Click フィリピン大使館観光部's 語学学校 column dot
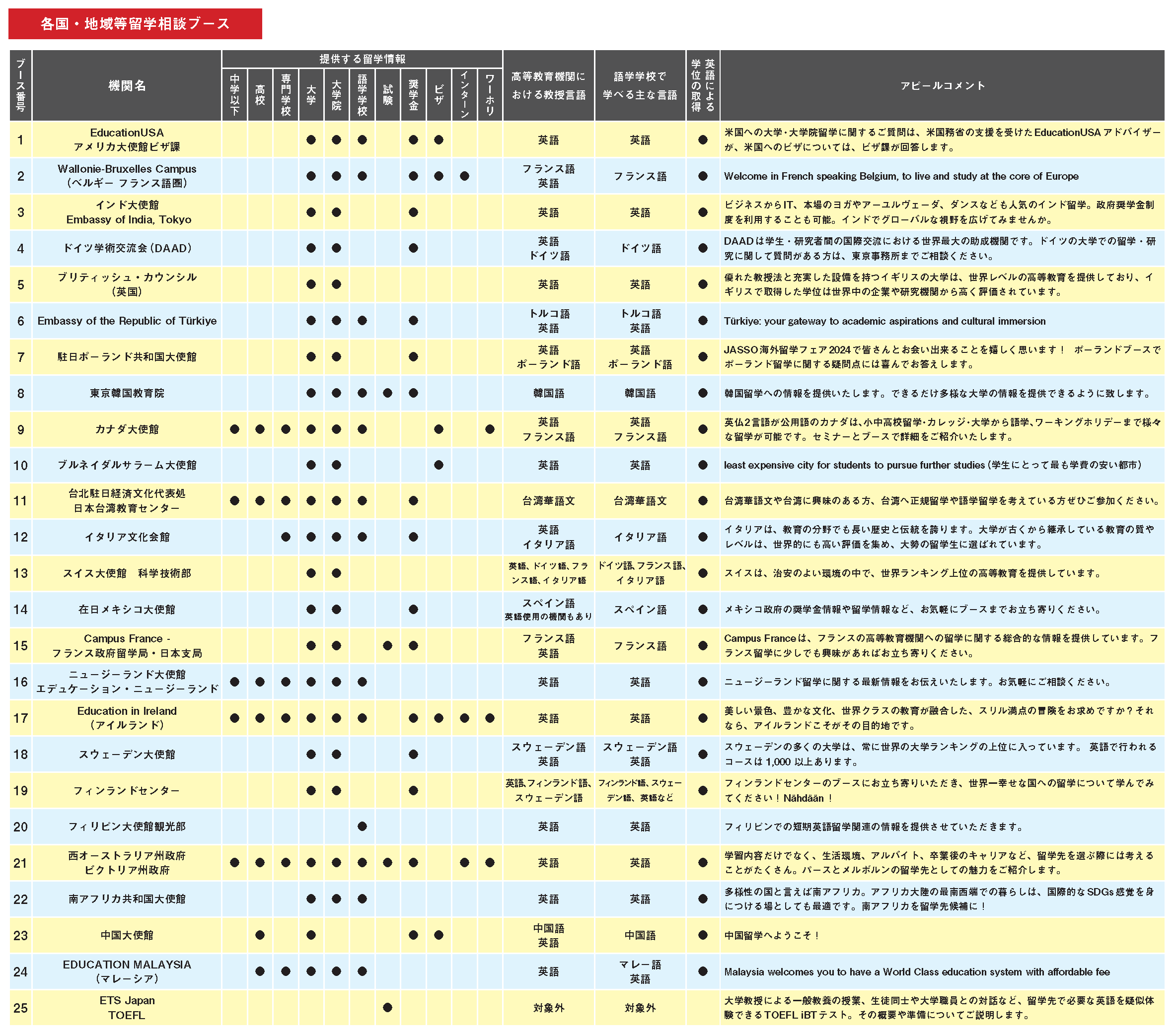 pos(362,826)
